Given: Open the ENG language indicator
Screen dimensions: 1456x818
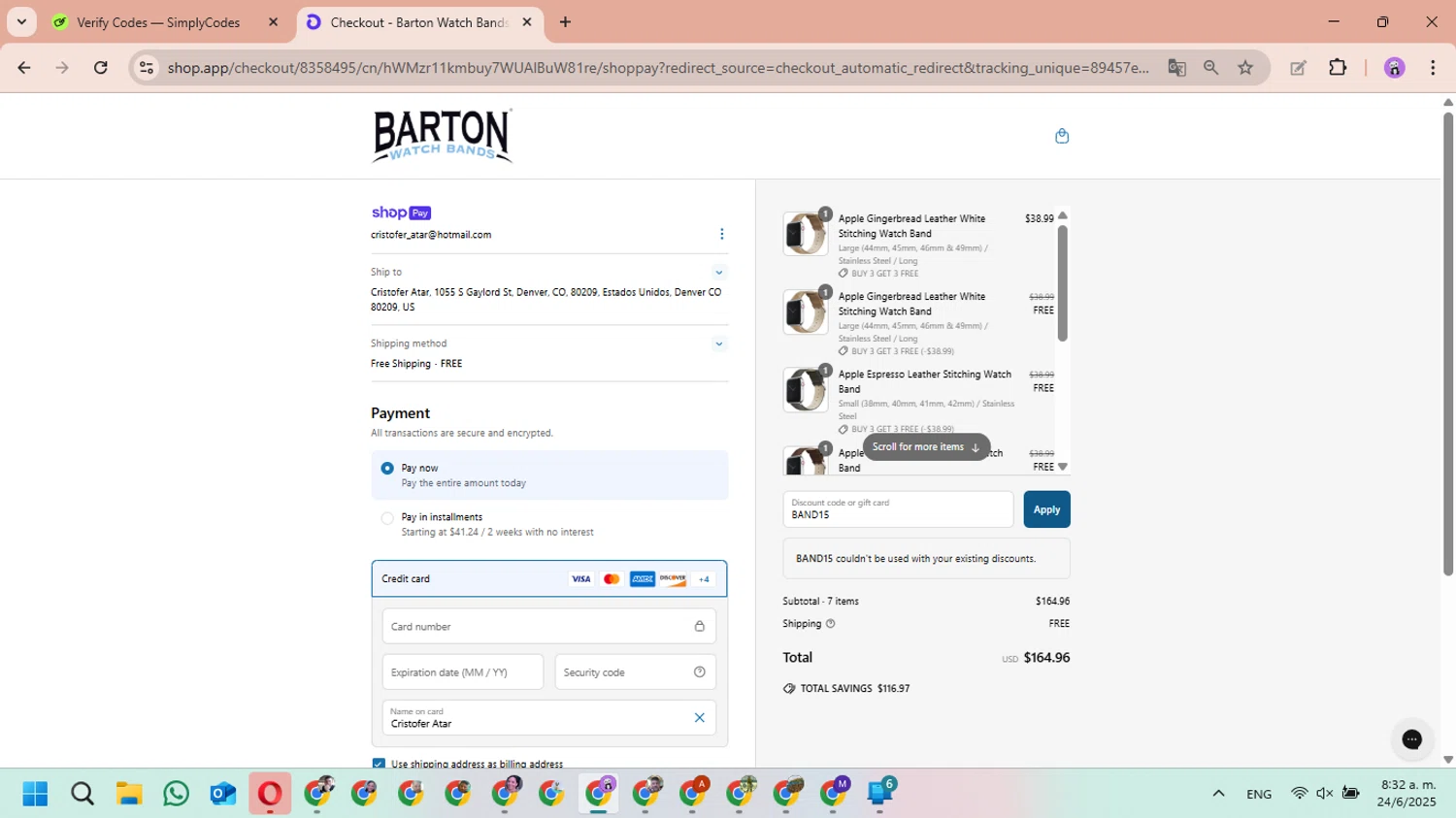Looking at the screenshot, I should 1259,794.
